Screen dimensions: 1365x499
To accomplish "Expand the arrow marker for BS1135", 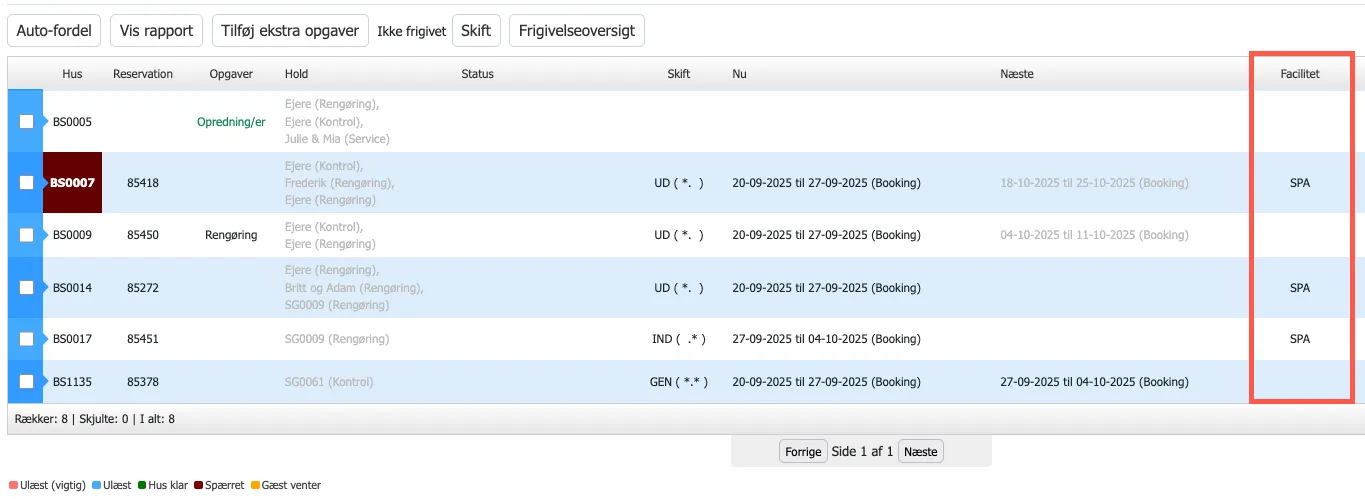I will (46, 382).
